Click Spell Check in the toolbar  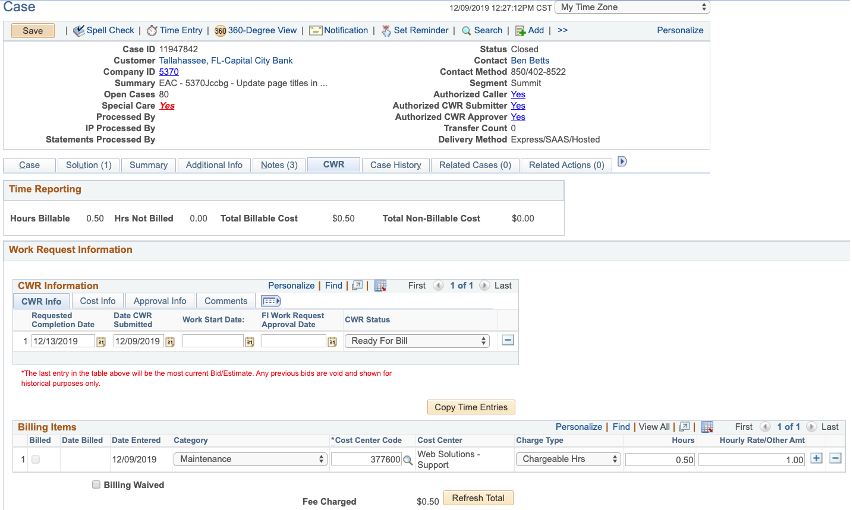pyautogui.click(x=103, y=31)
